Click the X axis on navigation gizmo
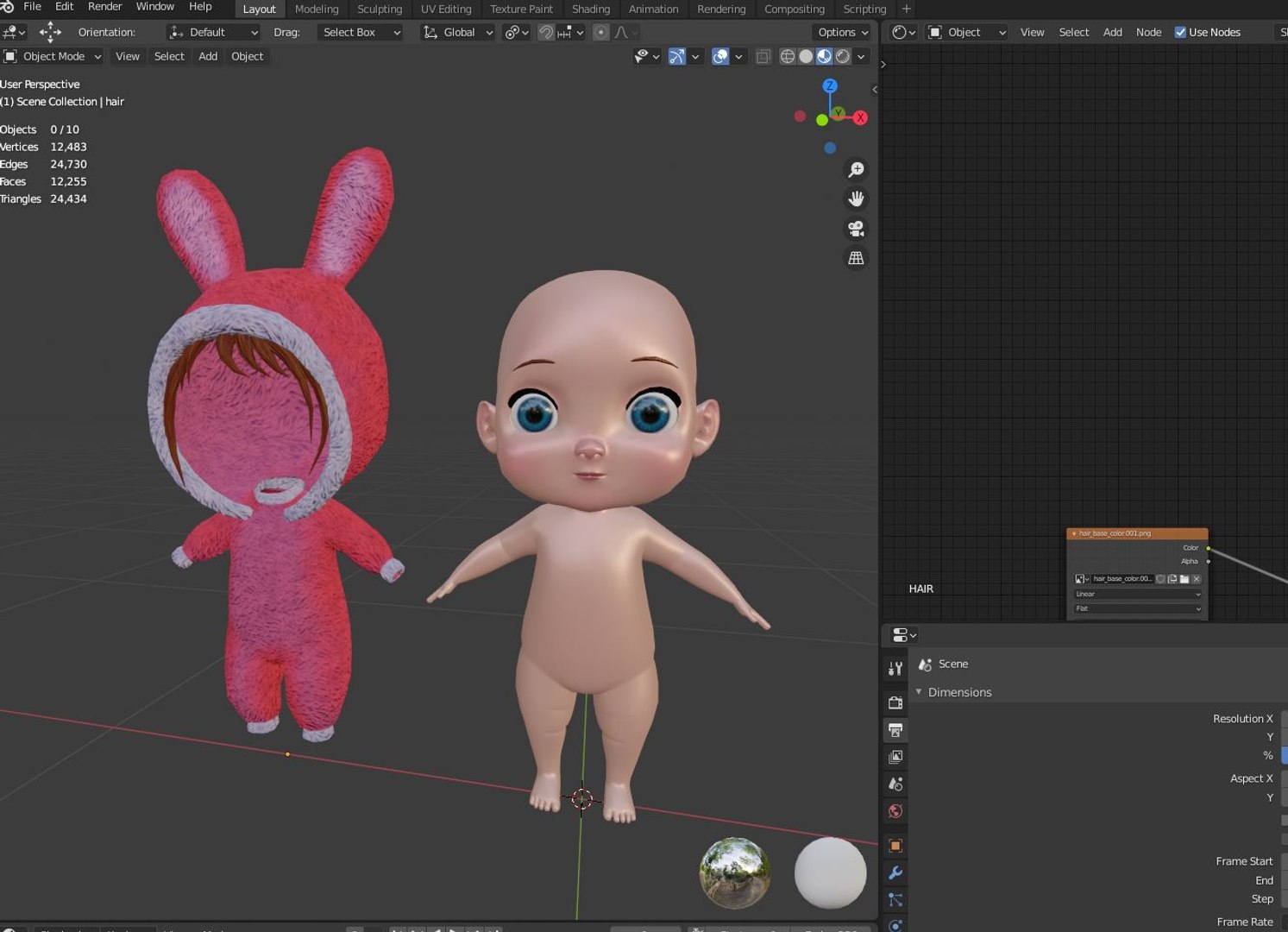Viewport: 1288px width, 932px height. pyautogui.click(x=860, y=118)
